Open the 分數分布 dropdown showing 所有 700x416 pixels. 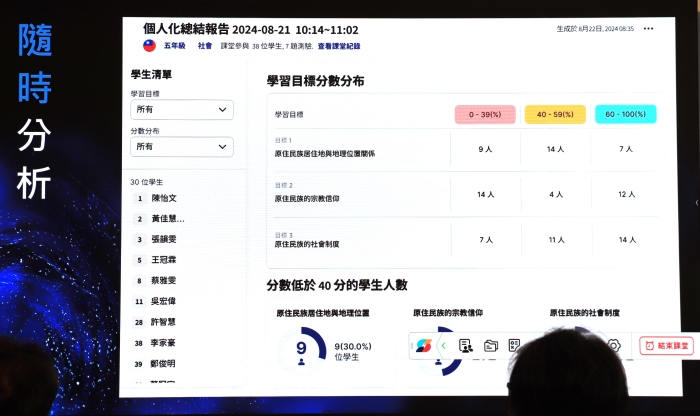(182, 146)
